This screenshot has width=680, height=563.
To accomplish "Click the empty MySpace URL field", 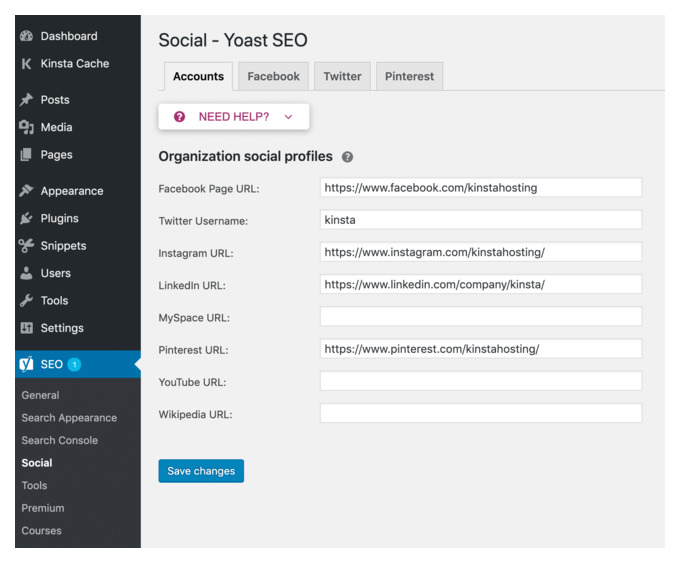I will tap(481, 317).
